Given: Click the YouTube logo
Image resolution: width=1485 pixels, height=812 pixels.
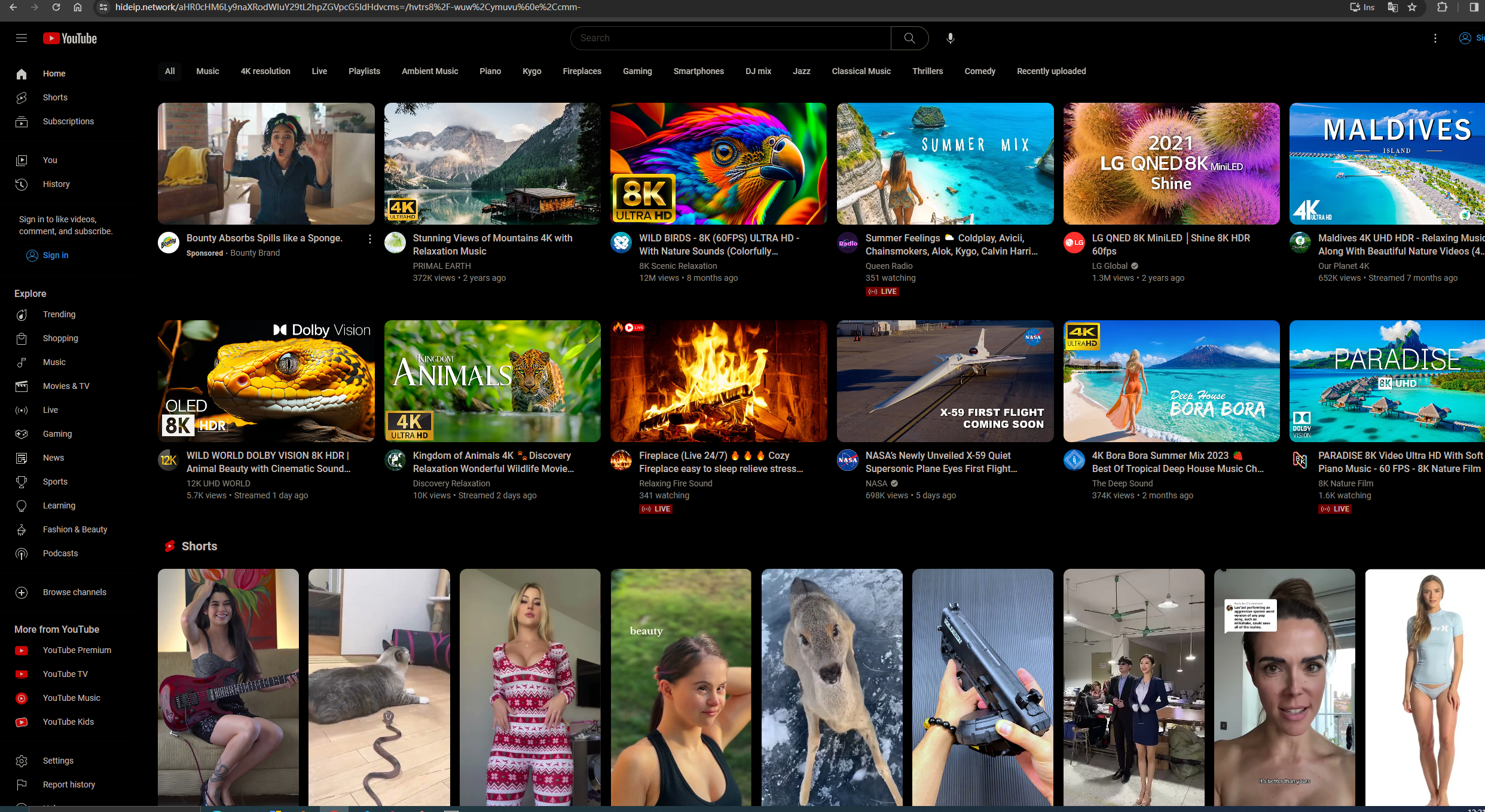Looking at the screenshot, I should pos(70,38).
